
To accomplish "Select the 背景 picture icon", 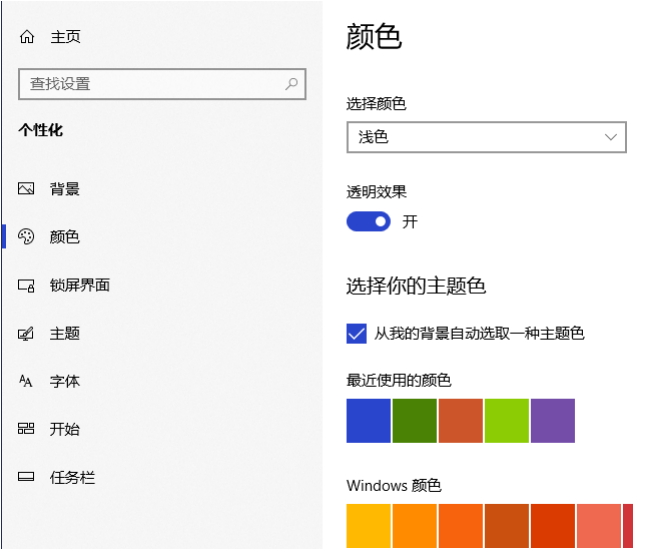I will tap(27, 189).
